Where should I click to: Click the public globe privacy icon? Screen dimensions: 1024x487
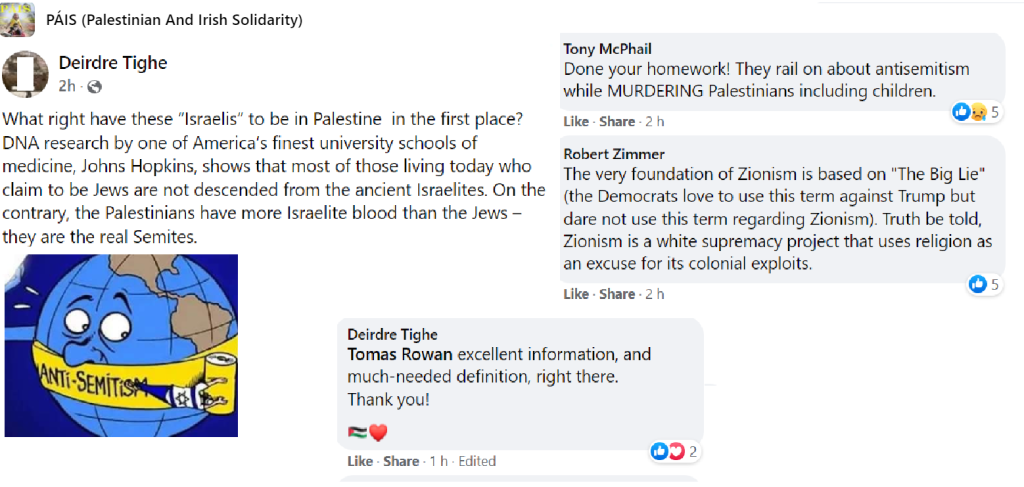click(x=94, y=87)
